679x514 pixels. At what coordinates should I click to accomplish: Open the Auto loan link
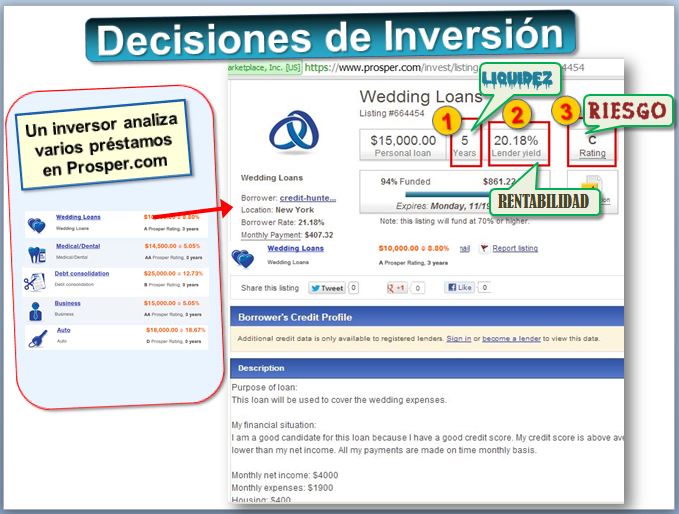coord(64,330)
